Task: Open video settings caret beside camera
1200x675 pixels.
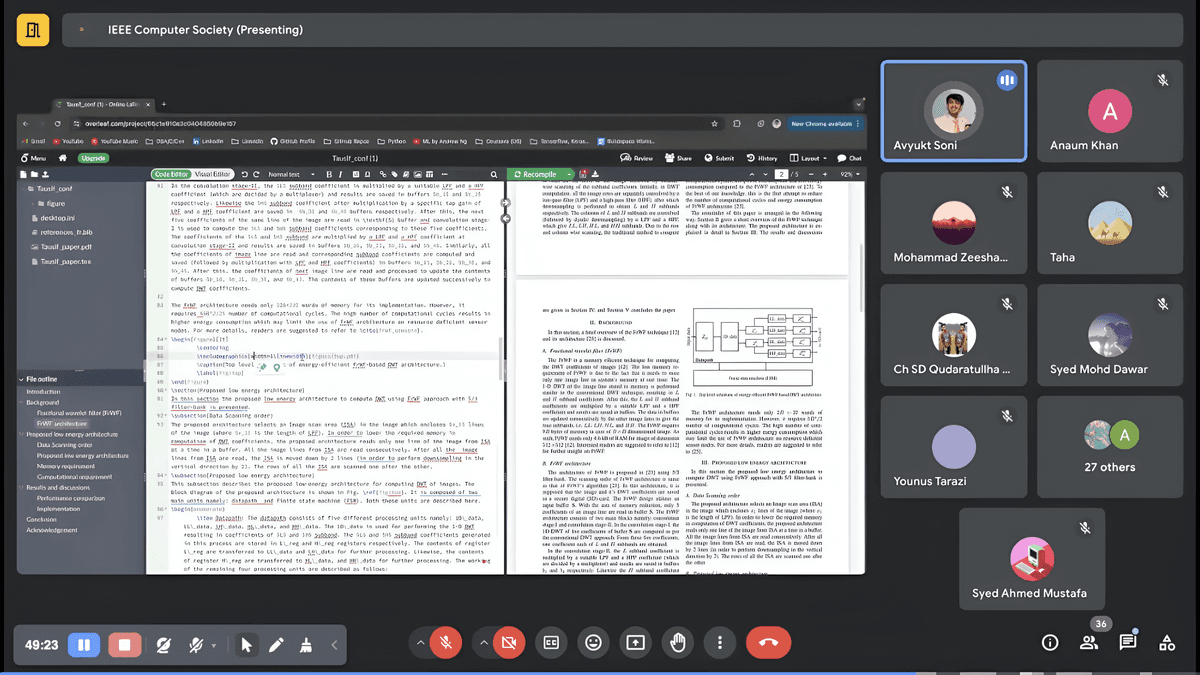Action: (x=485, y=643)
